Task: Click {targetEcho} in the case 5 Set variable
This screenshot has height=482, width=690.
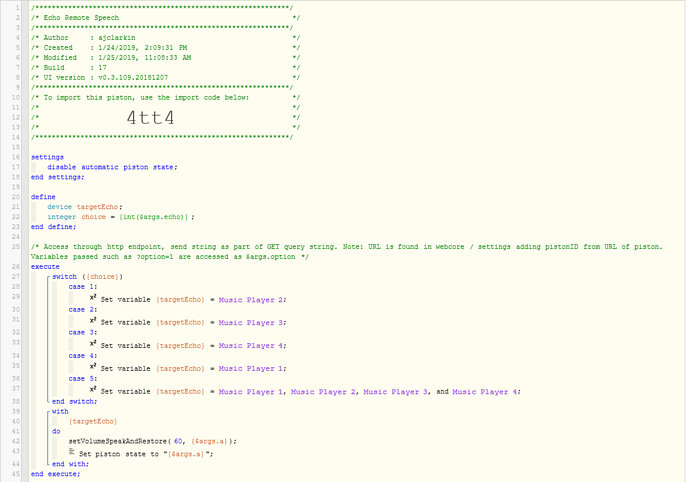Action: tap(180, 392)
